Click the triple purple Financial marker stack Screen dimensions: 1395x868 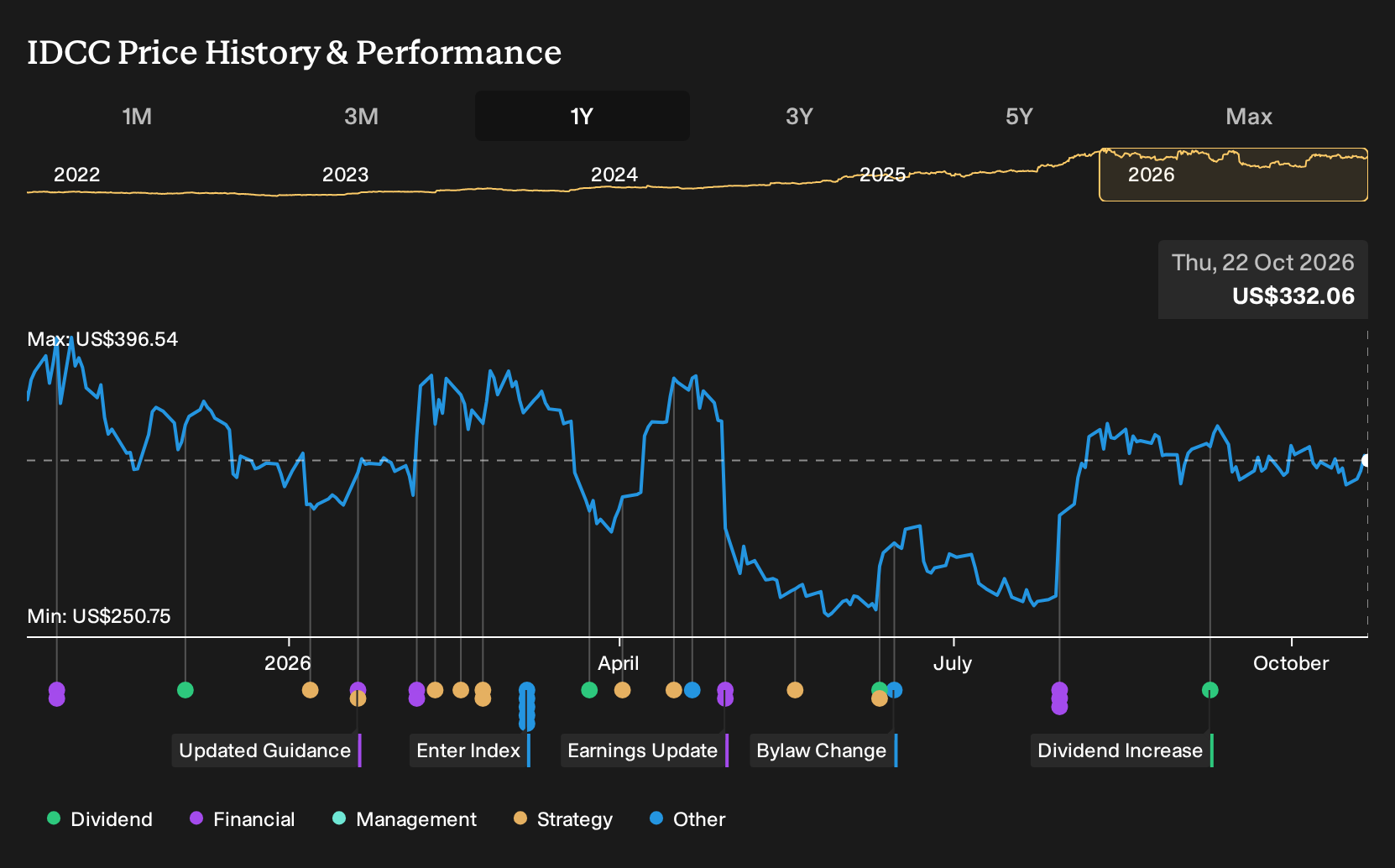[1059, 698]
